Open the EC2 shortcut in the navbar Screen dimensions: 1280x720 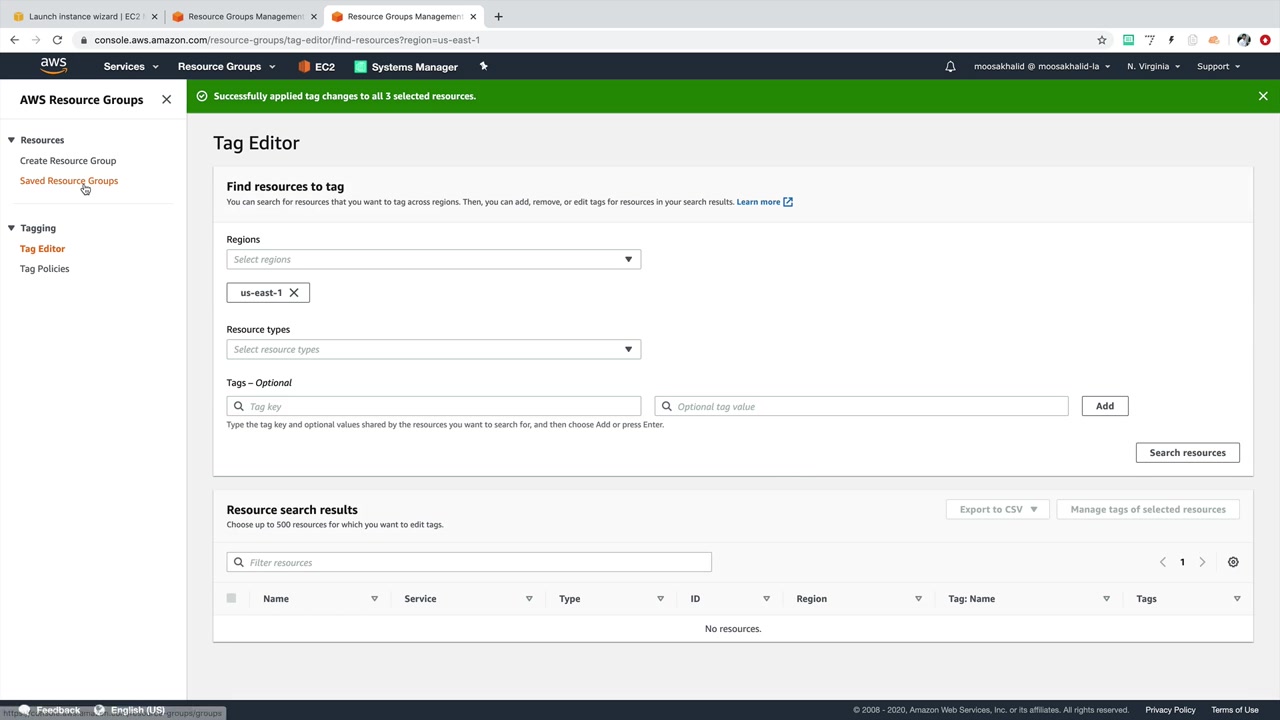(317, 67)
